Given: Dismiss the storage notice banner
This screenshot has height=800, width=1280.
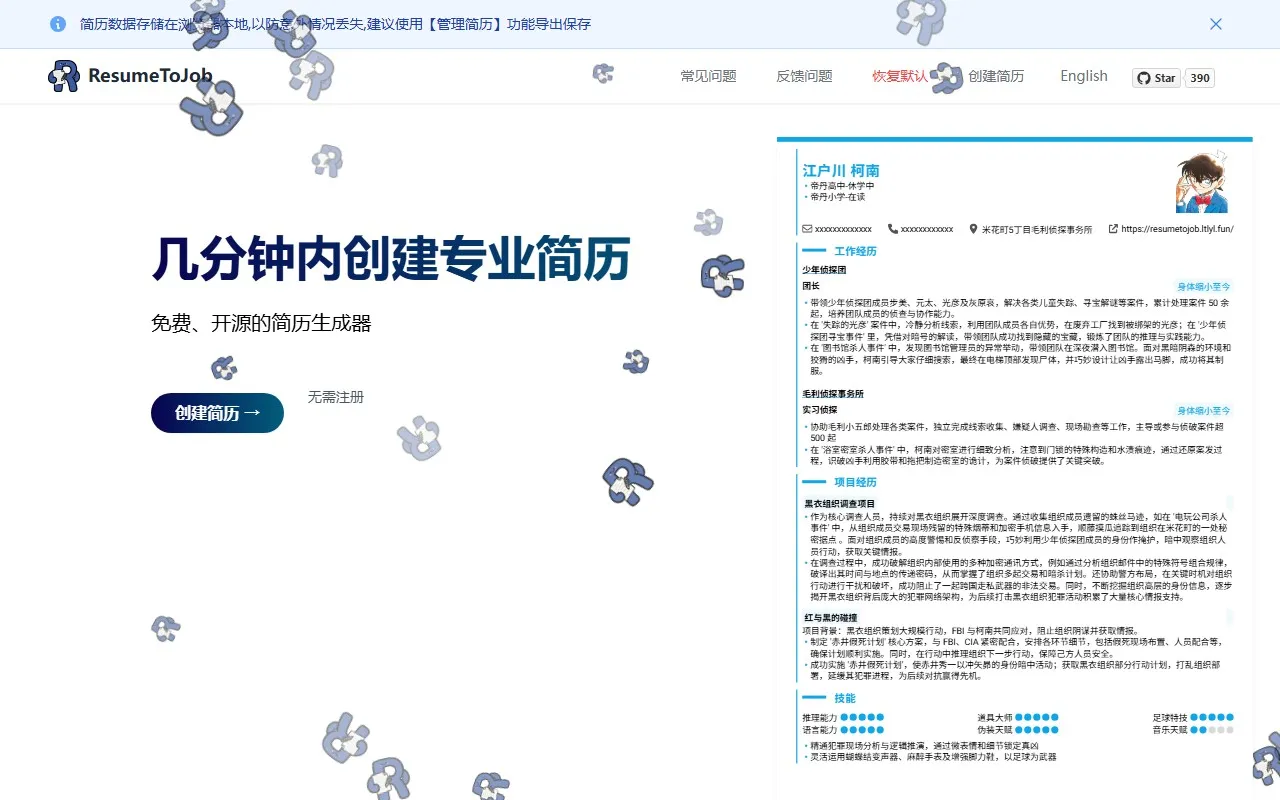Looking at the screenshot, I should point(1216,24).
